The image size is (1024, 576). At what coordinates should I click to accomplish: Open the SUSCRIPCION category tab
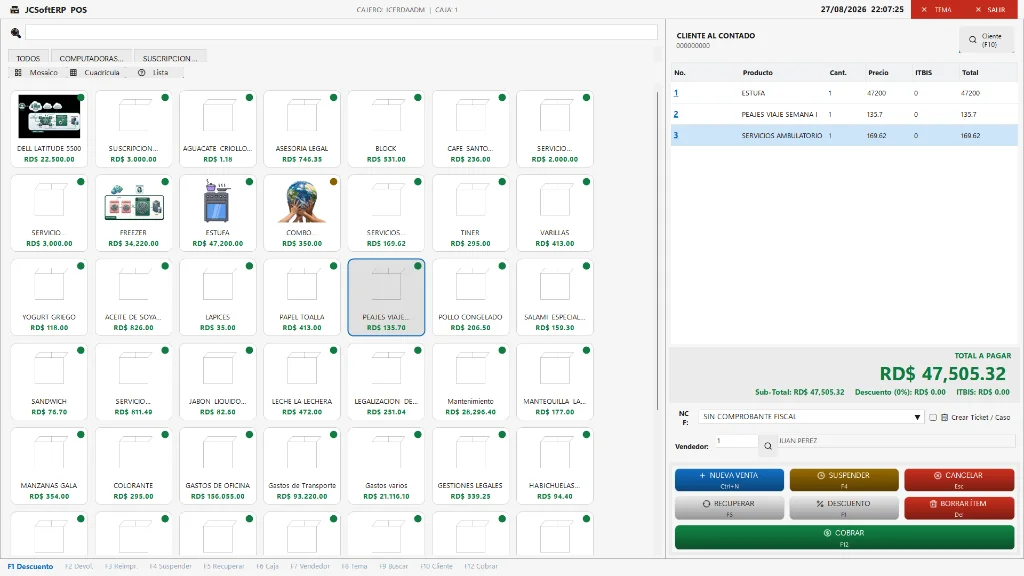170,57
